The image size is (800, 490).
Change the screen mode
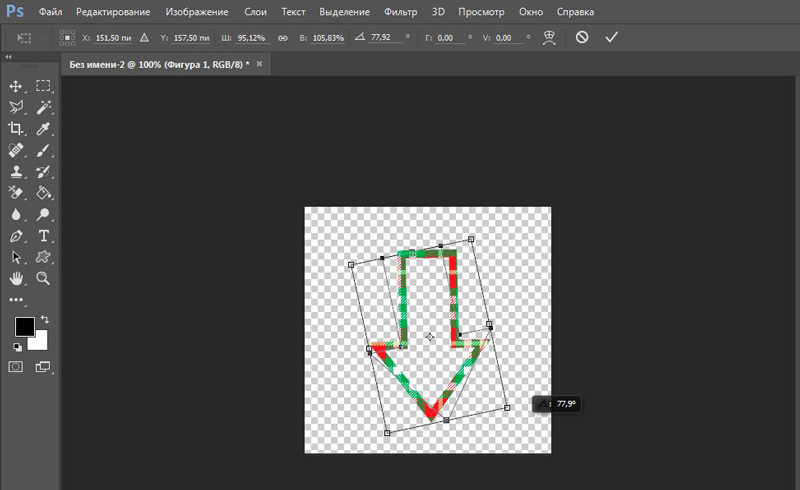click(43, 366)
